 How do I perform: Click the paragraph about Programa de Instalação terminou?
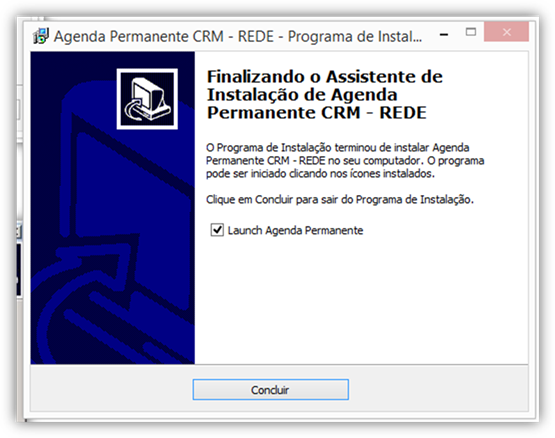(x=345, y=160)
